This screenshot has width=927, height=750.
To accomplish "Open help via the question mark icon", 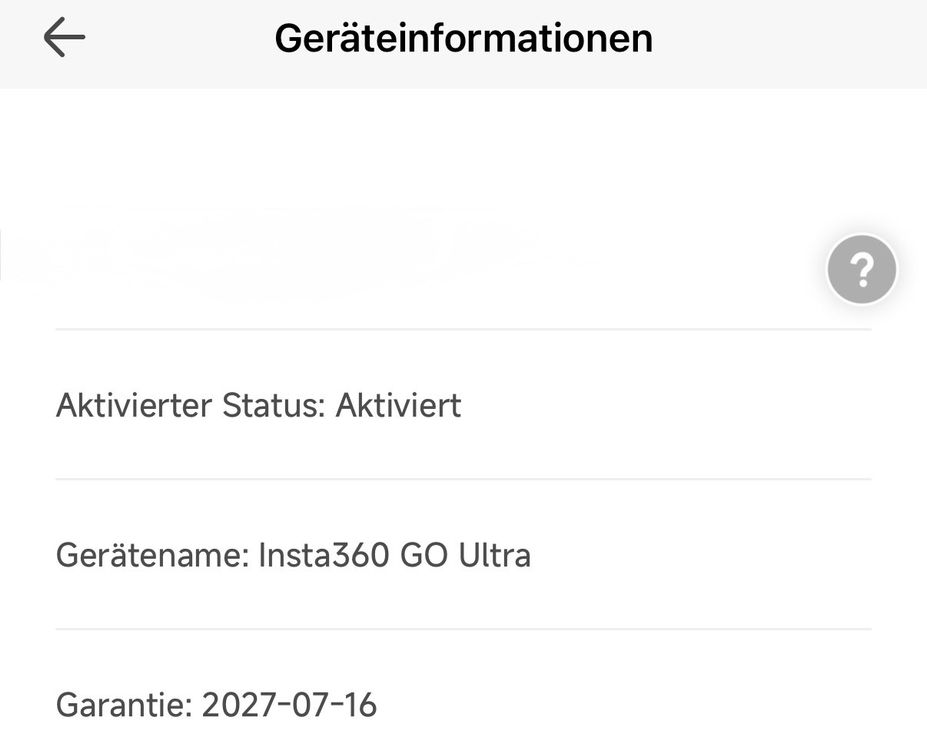I will pyautogui.click(x=861, y=270).
